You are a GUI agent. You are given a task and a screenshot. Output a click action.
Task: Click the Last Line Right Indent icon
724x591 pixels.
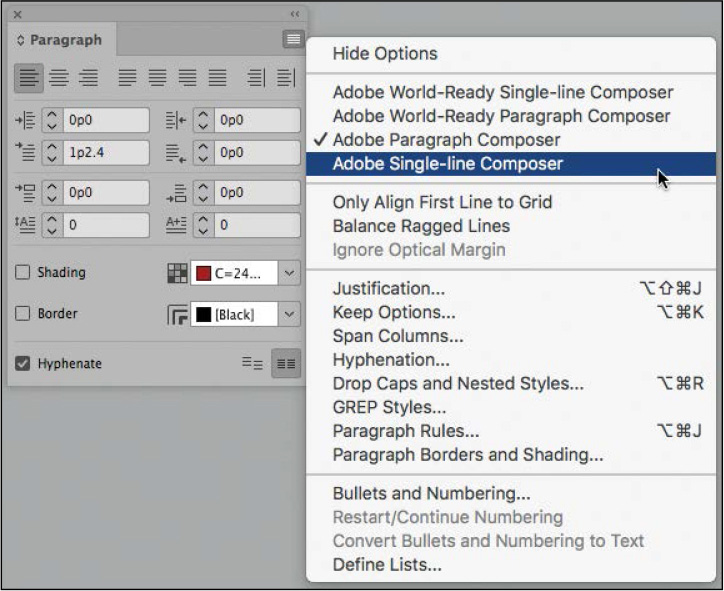176,153
